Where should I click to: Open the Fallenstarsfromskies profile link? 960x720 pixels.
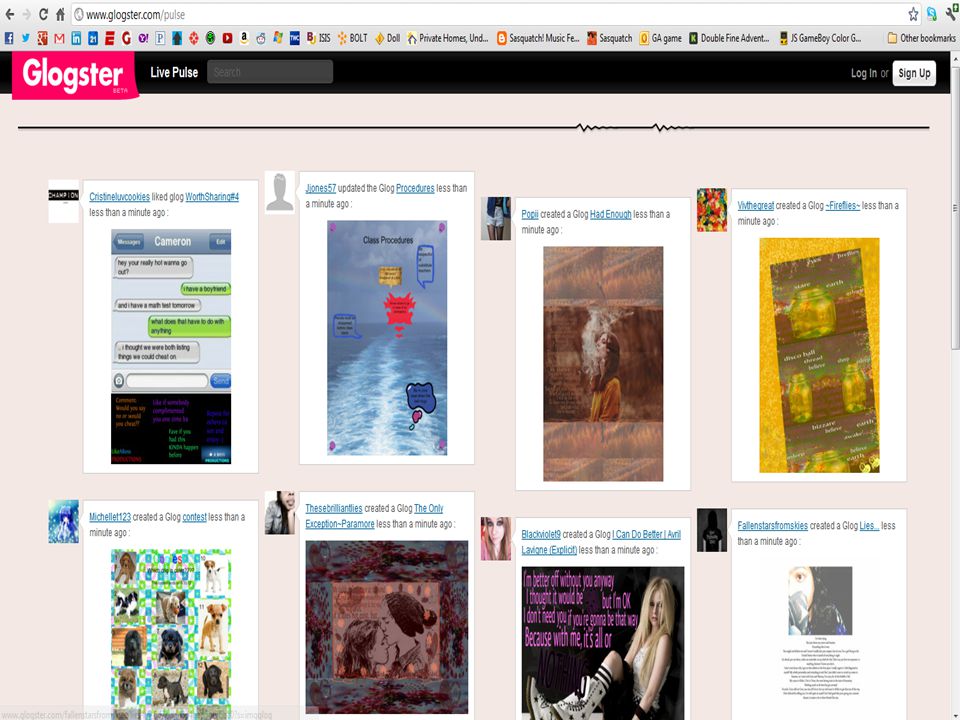pos(773,525)
